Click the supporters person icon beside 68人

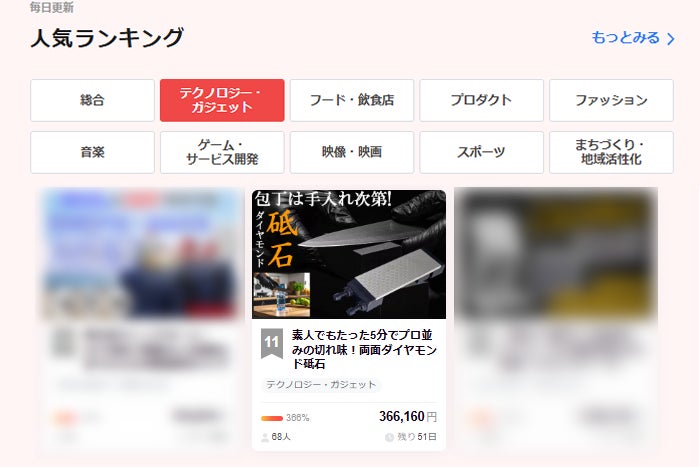tap(265, 438)
